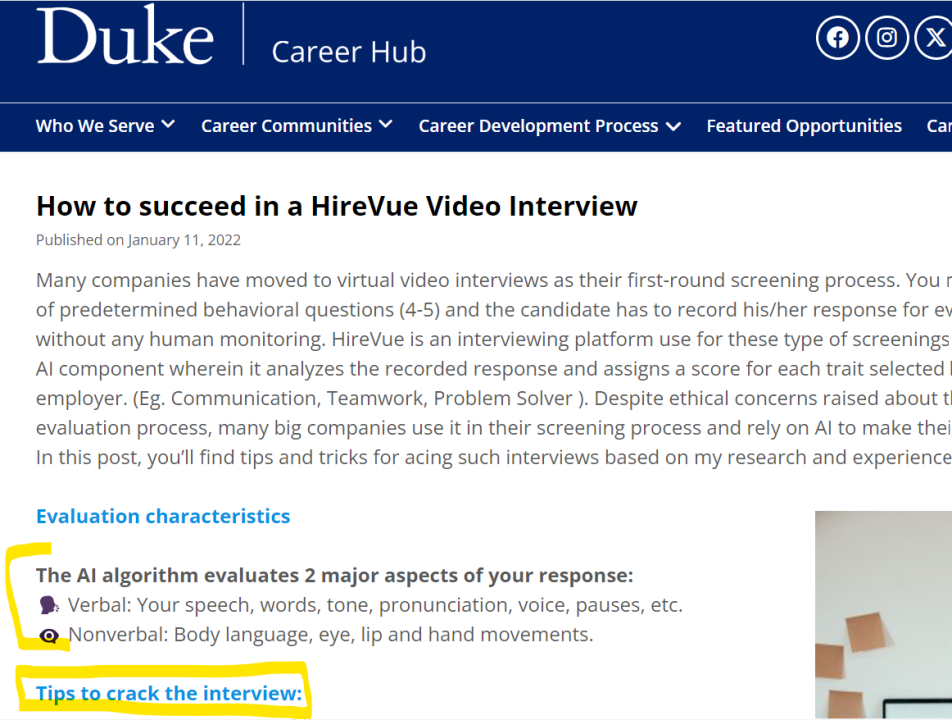Click the Verbal: Your speech, words line
Image resolution: width=952 pixels, height=720 pixels.
tap(375, 605)
